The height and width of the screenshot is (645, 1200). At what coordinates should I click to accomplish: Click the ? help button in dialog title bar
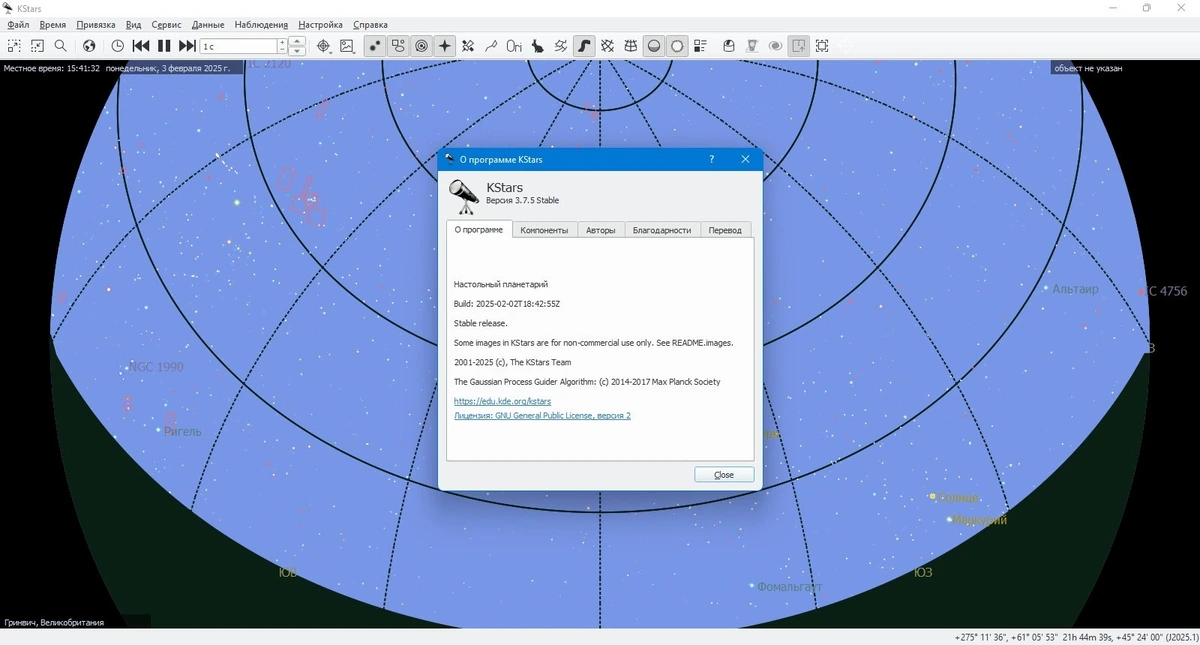click(712, 159)
